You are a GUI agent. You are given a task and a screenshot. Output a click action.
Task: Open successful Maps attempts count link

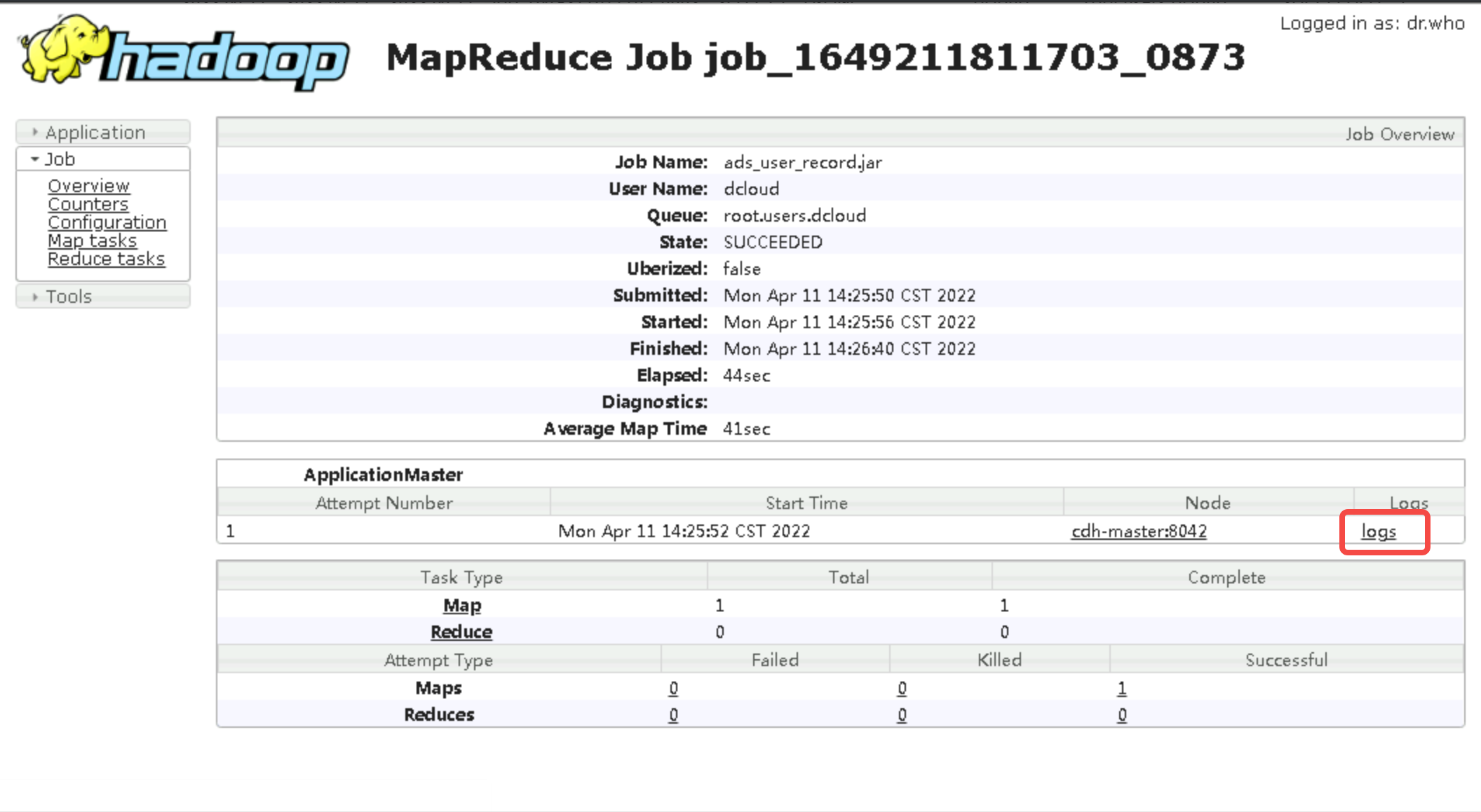tap(1122, 688)
